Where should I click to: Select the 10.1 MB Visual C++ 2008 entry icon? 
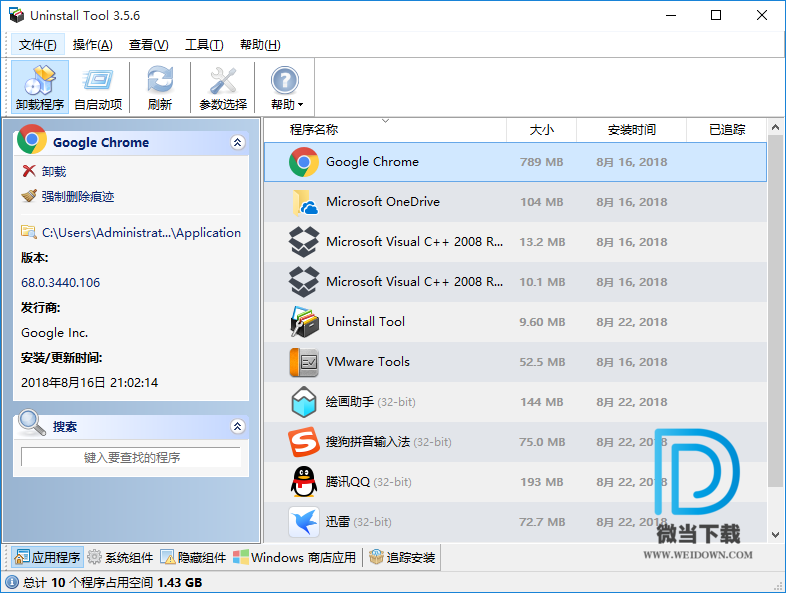click(x=304, y=282)
